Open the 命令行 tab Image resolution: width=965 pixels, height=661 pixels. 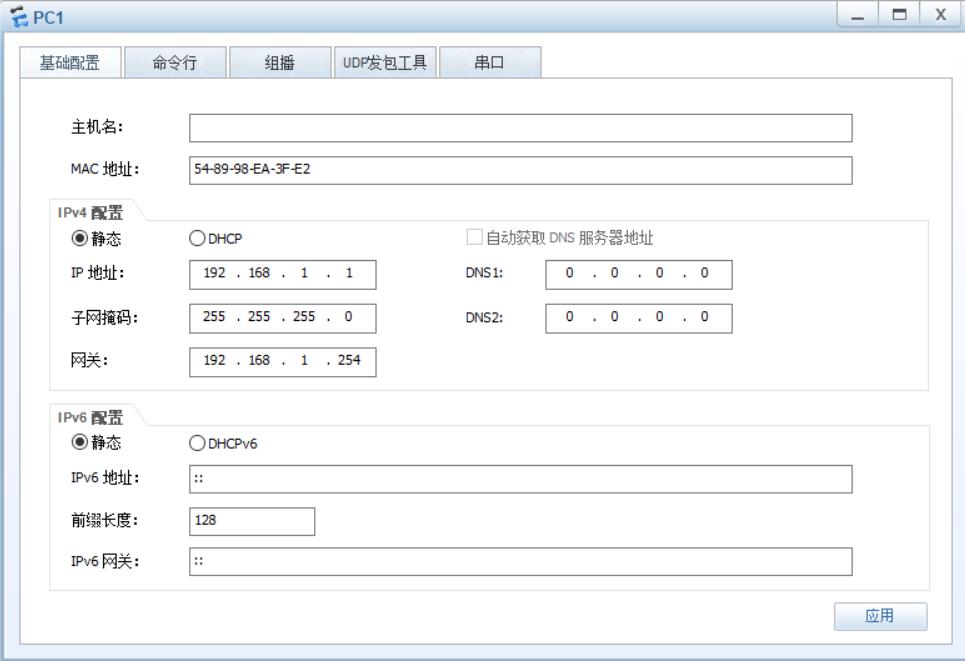(174, 63)
